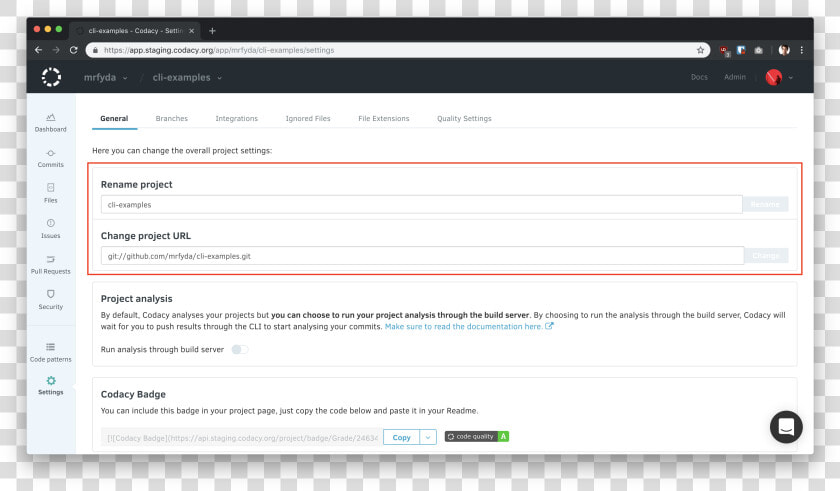
Task: Toggle Run analysis through build server
Action: (240, 350)
